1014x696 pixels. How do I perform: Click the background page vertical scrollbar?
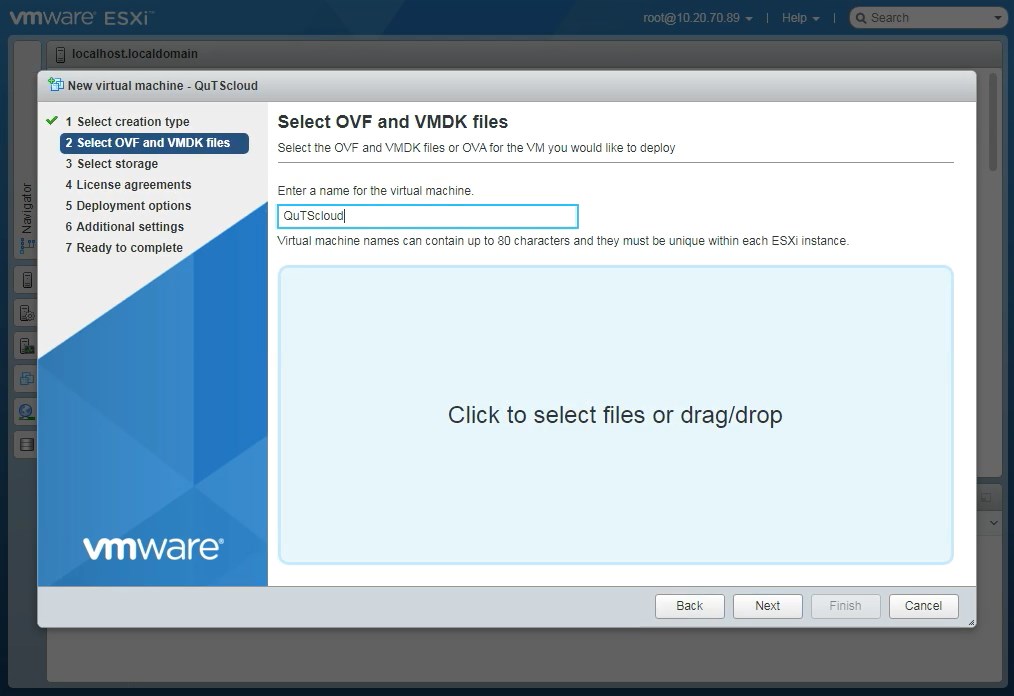click(993, 122)
